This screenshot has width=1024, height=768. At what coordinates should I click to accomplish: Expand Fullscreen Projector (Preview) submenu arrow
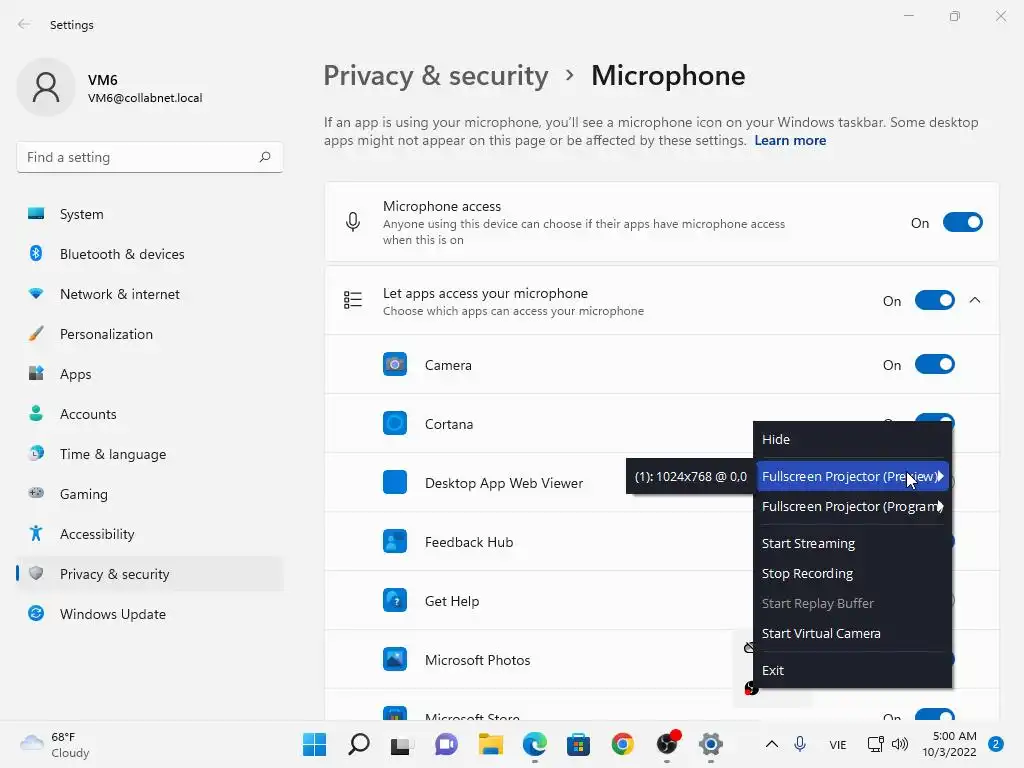click(x=940, y=476)
